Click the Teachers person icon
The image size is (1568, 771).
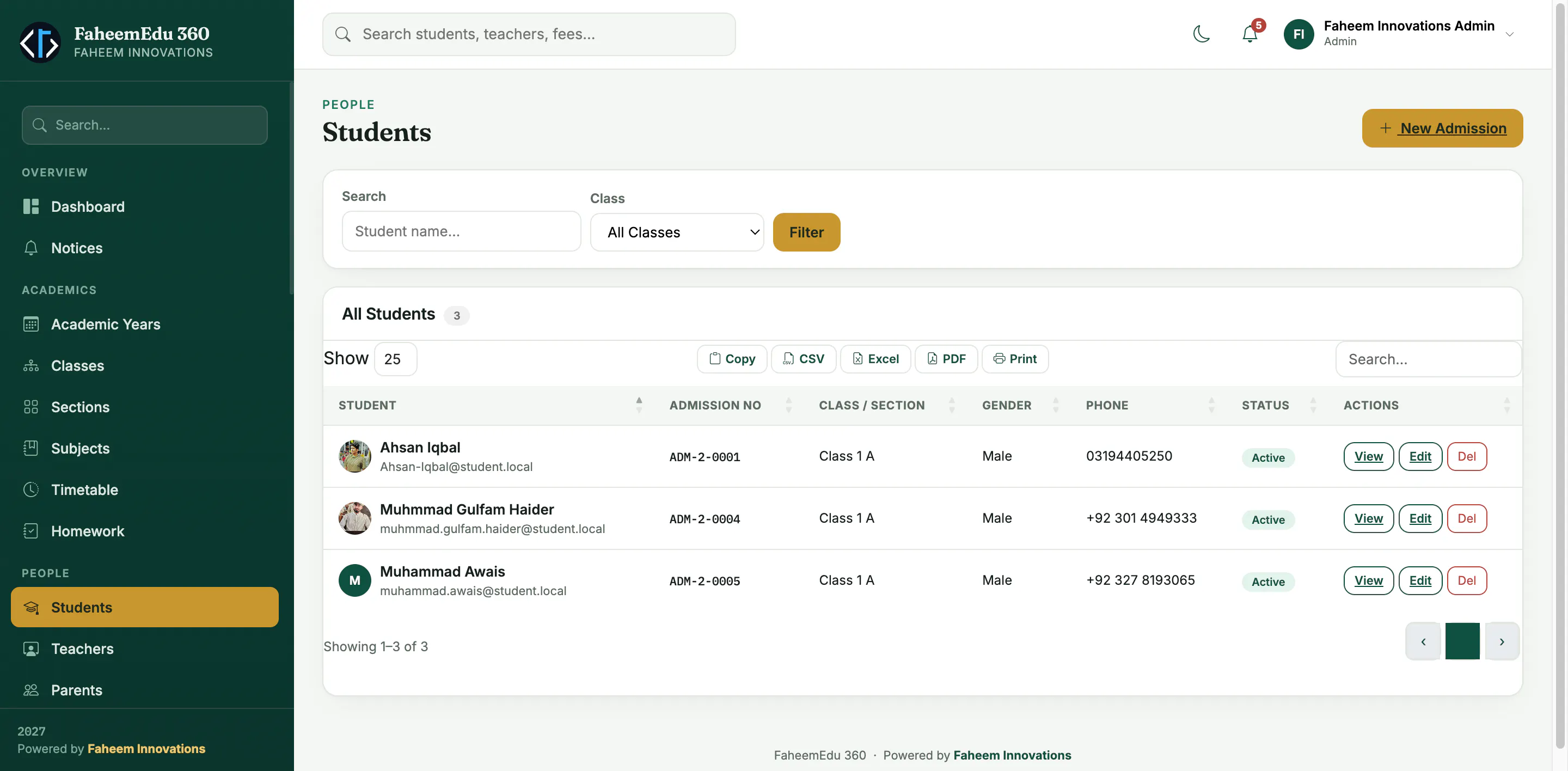(x=31, y=648)
